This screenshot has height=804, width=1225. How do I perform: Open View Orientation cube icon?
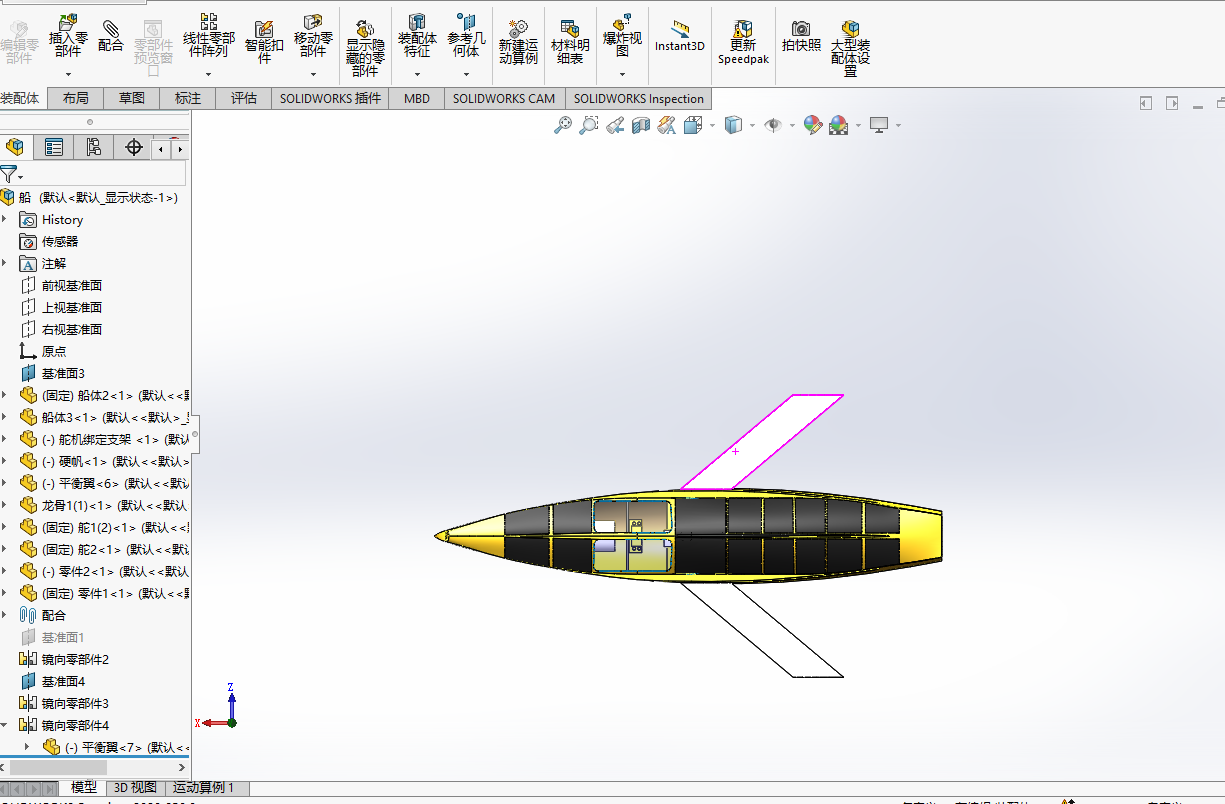click(x=693, y=125)
